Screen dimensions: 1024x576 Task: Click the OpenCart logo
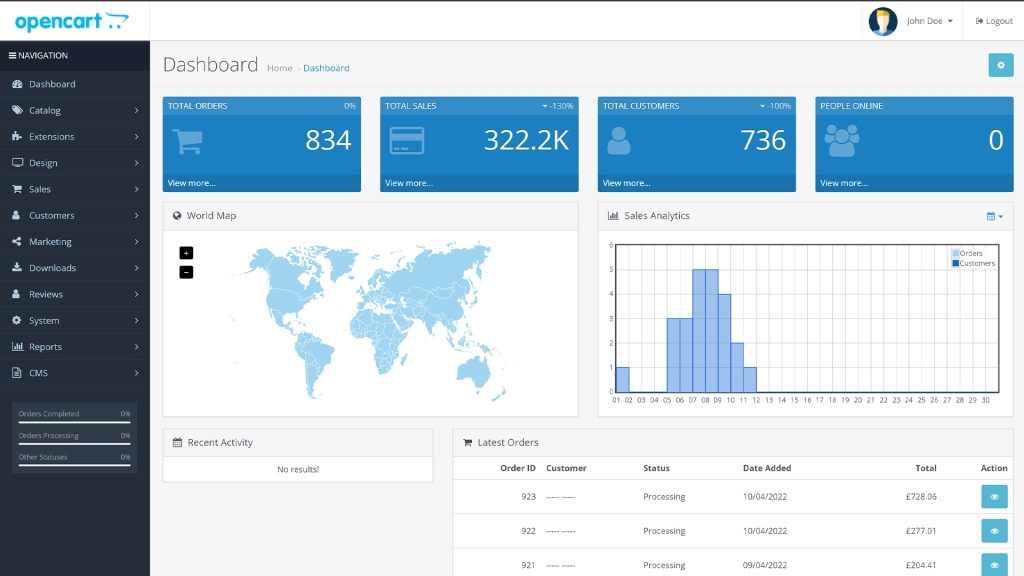pos(72,21)
